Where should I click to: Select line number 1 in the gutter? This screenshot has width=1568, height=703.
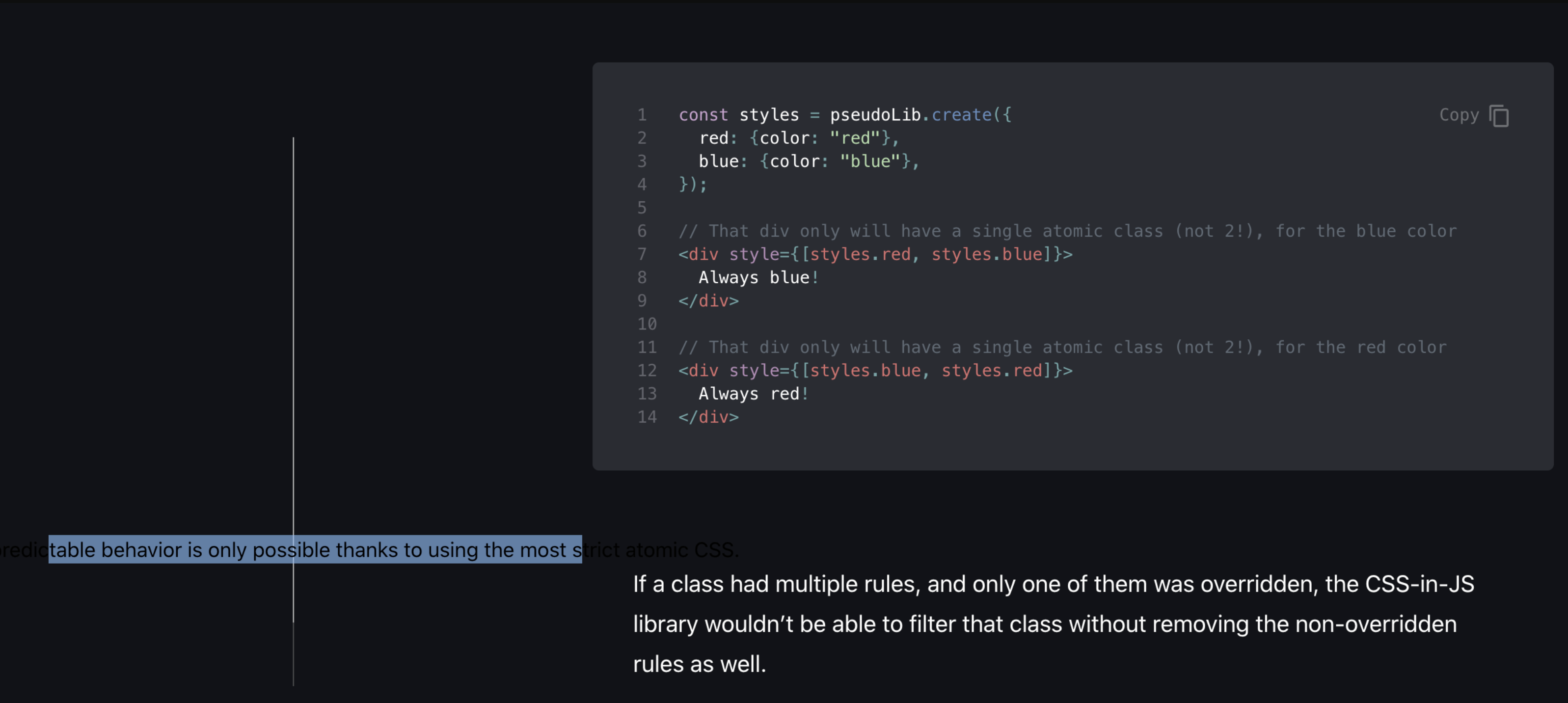(642, 114)
